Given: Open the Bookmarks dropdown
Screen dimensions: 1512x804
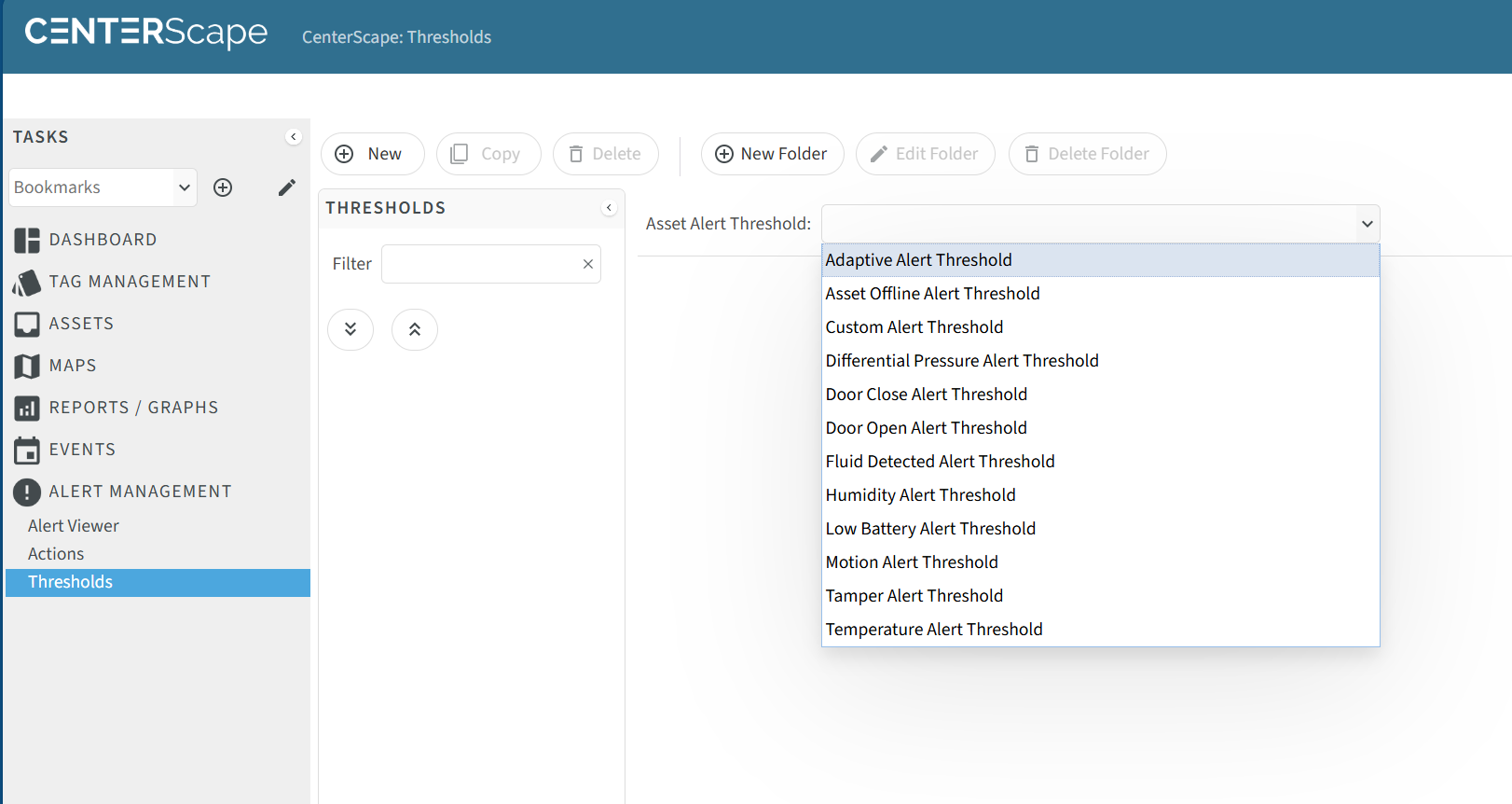Looking at the screenshot, I should coord(103,187).
